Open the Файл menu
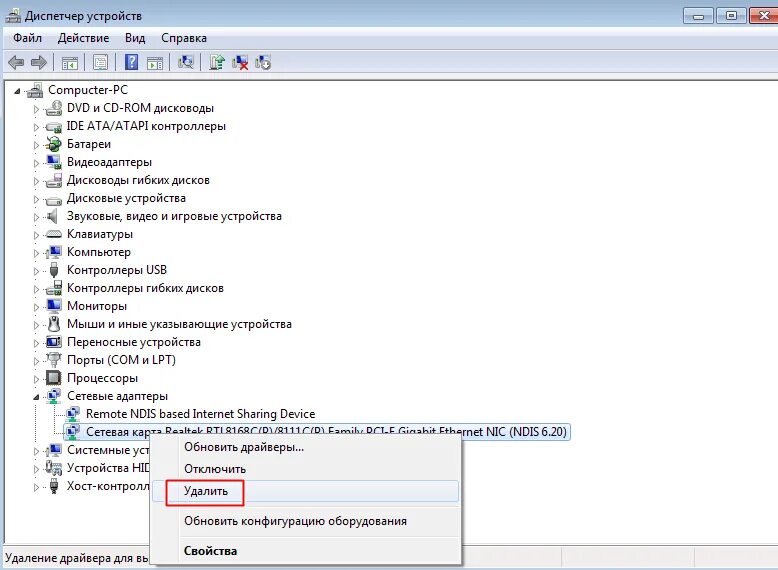Screen dimensions: 778x570 pyautogui.click(x=27, y=38)
